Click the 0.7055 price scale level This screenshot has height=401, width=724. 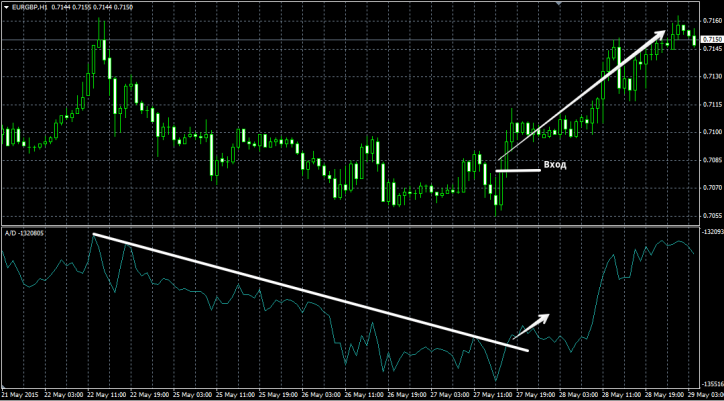pyautogui.click(x=712, y=215)
